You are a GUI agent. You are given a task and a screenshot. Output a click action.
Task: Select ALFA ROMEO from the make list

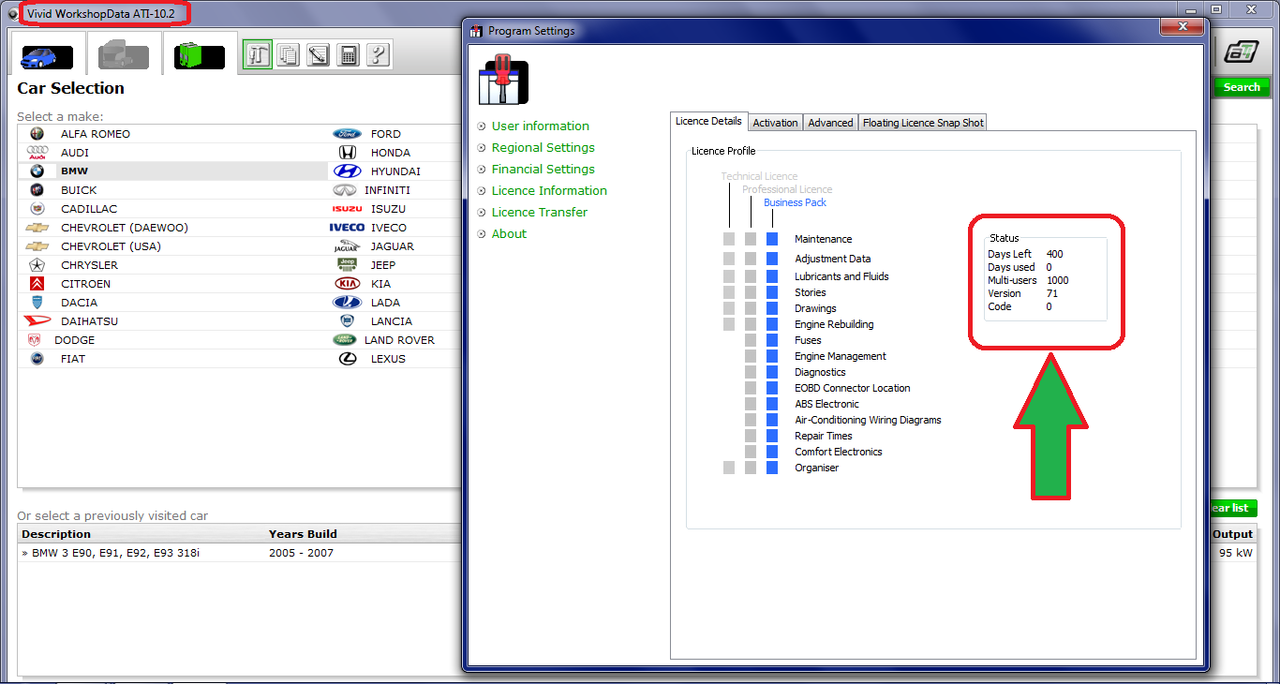tap(95, 134)
